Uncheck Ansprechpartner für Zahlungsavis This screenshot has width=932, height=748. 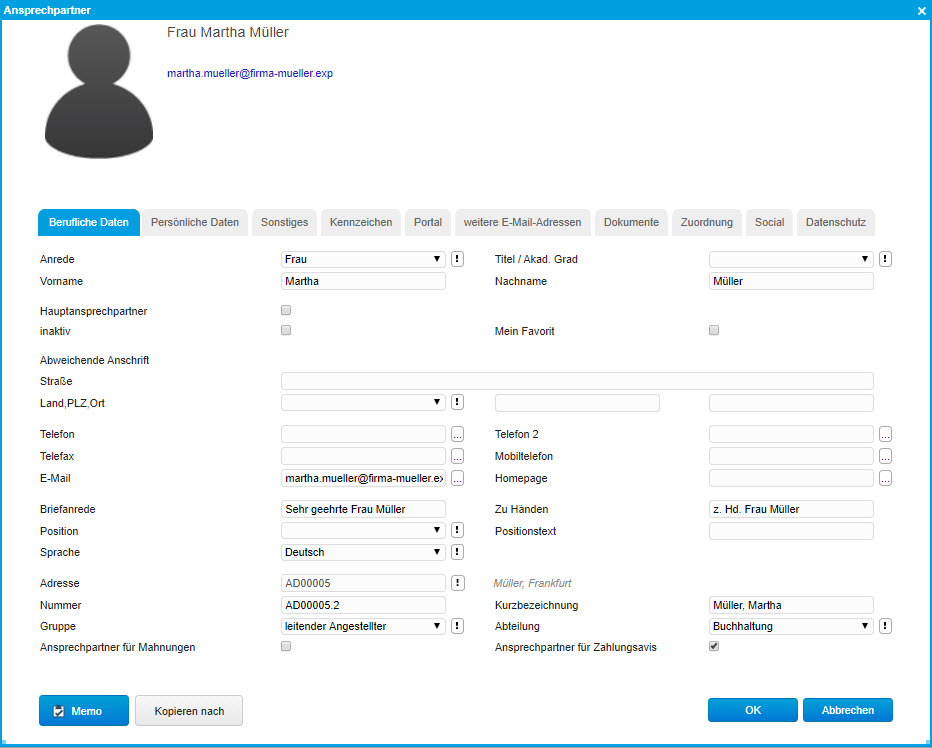(713, 645)
